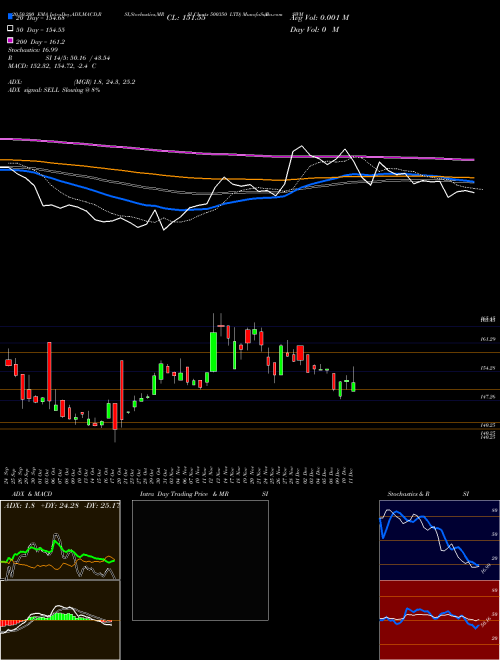
Task: Click the MACD values line
Action: pos(52,66)
